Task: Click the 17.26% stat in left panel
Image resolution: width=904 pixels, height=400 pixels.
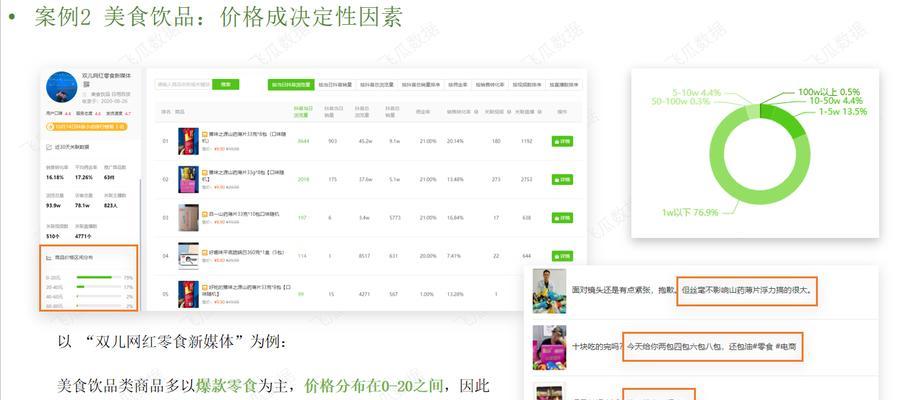Action: [84, 178]
